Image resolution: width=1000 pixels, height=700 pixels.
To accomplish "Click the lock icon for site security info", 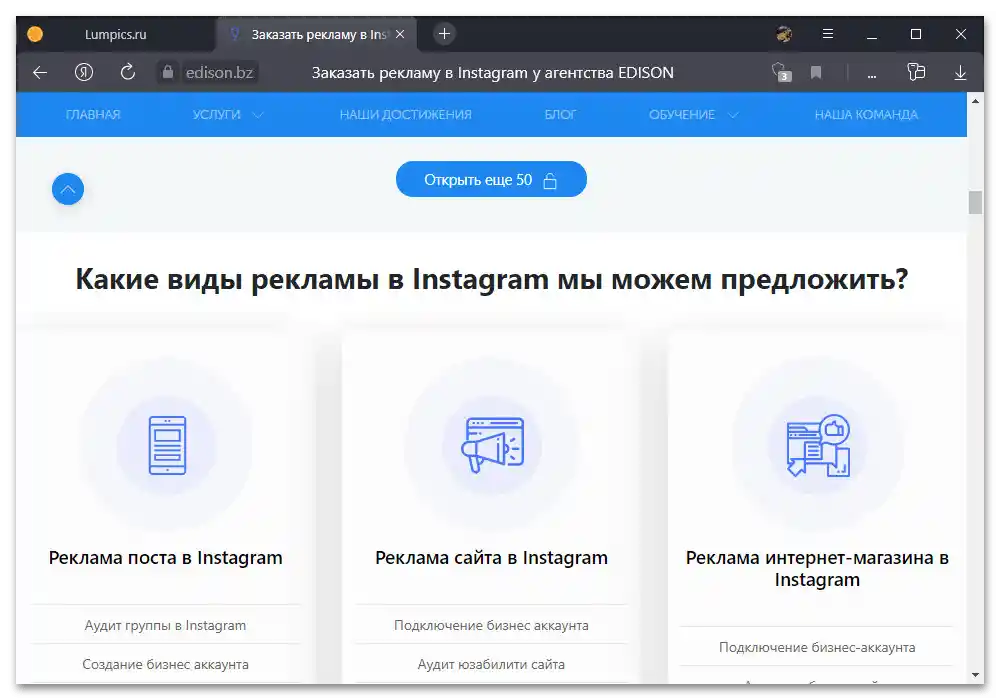I will (x=167, y=72).
